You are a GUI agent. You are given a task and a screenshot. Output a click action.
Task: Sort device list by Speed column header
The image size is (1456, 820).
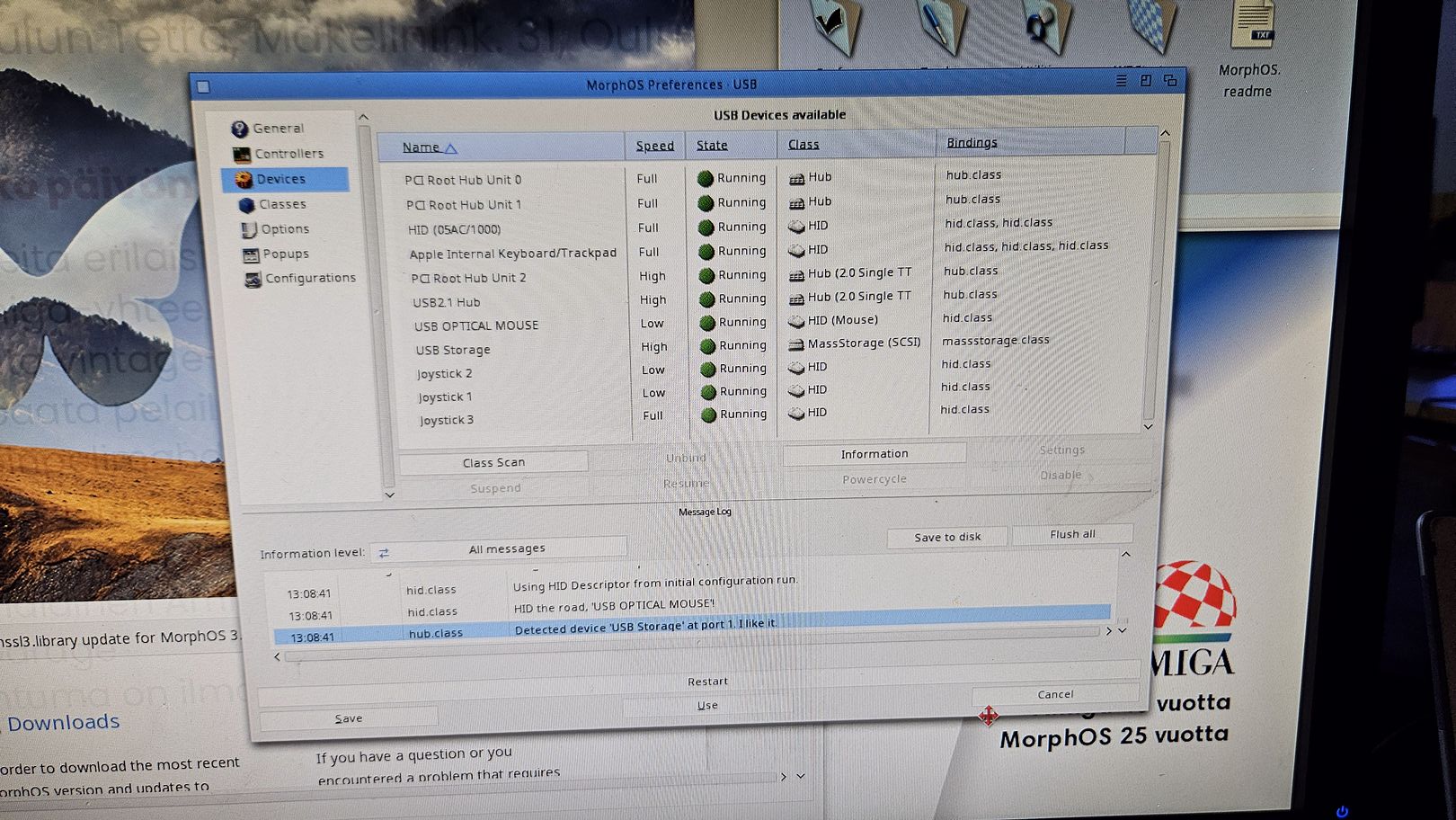pos(654,146)
